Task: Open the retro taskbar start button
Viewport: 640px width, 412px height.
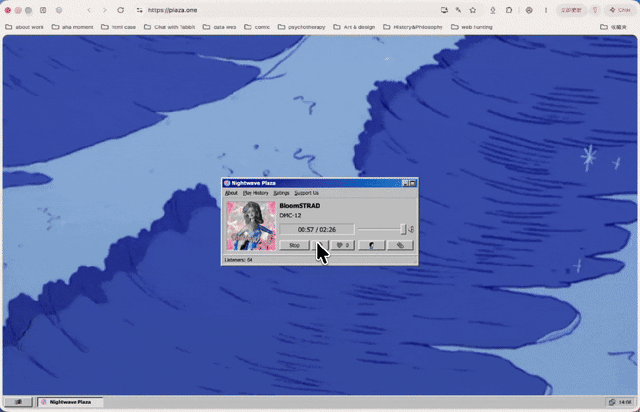Action: 18,402
